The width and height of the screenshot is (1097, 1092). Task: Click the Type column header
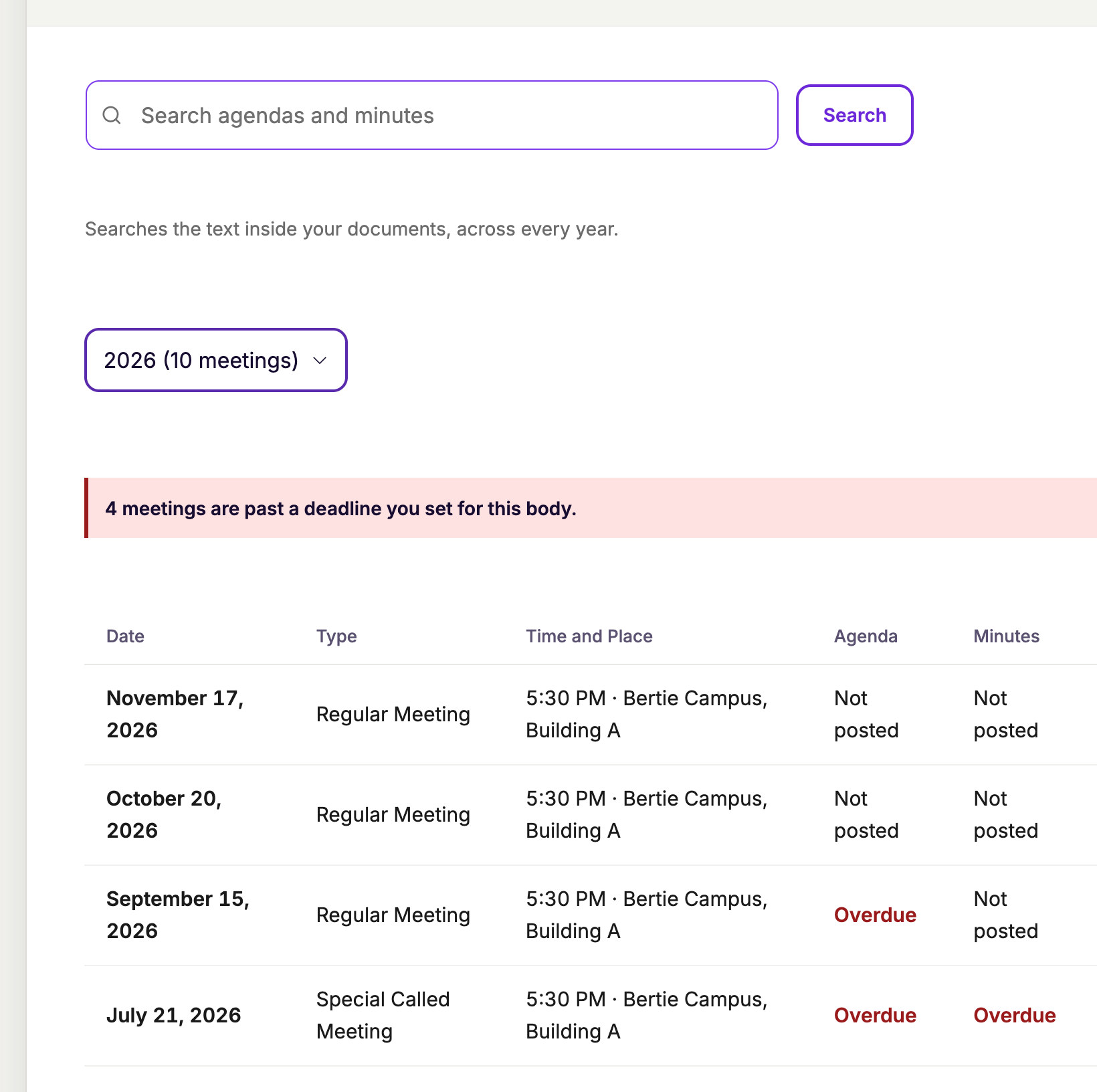336,636
